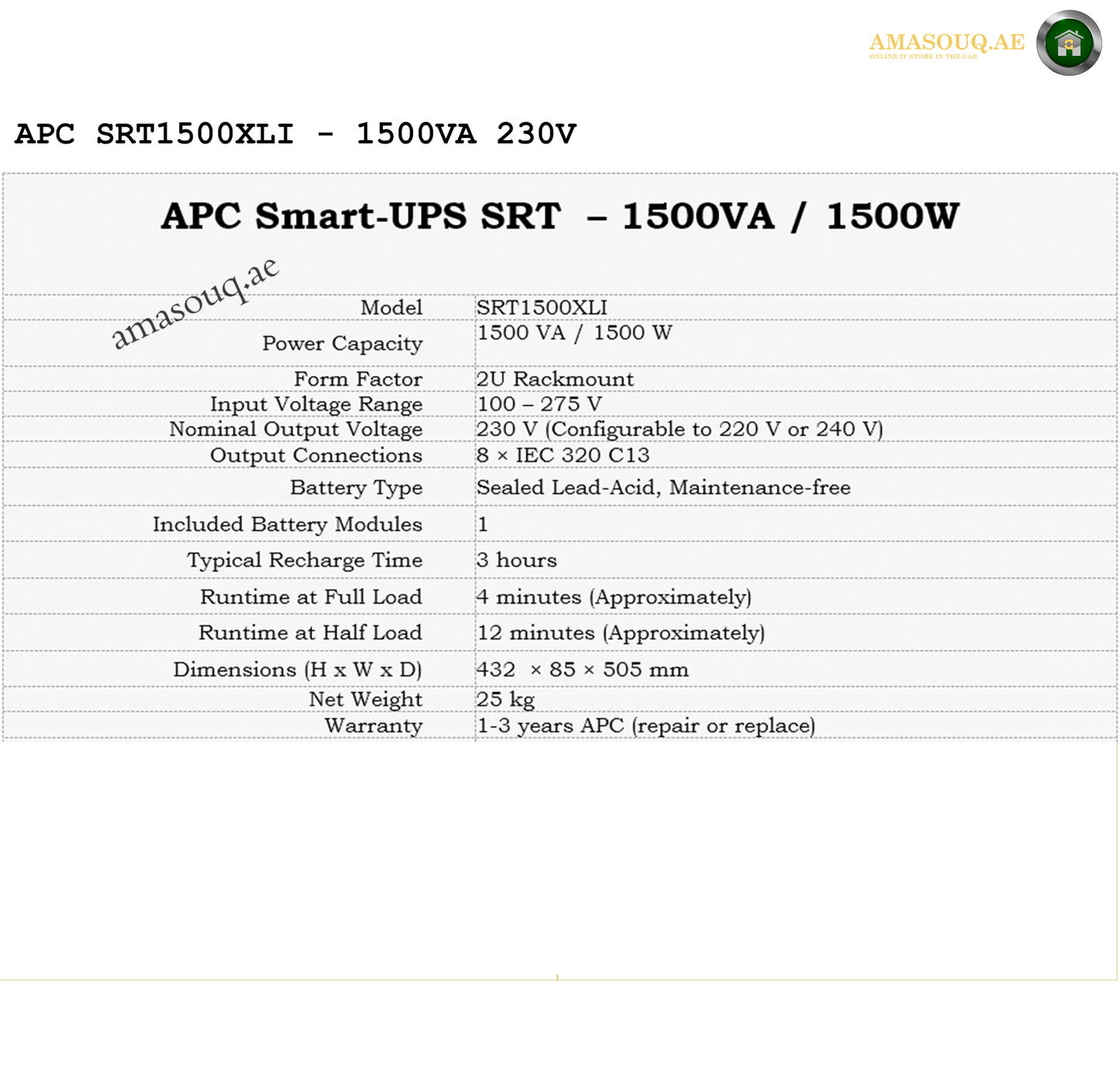Click the amasouq.ae diagonal watermark
The image size is (1120, 1079).
click(195, 302)
